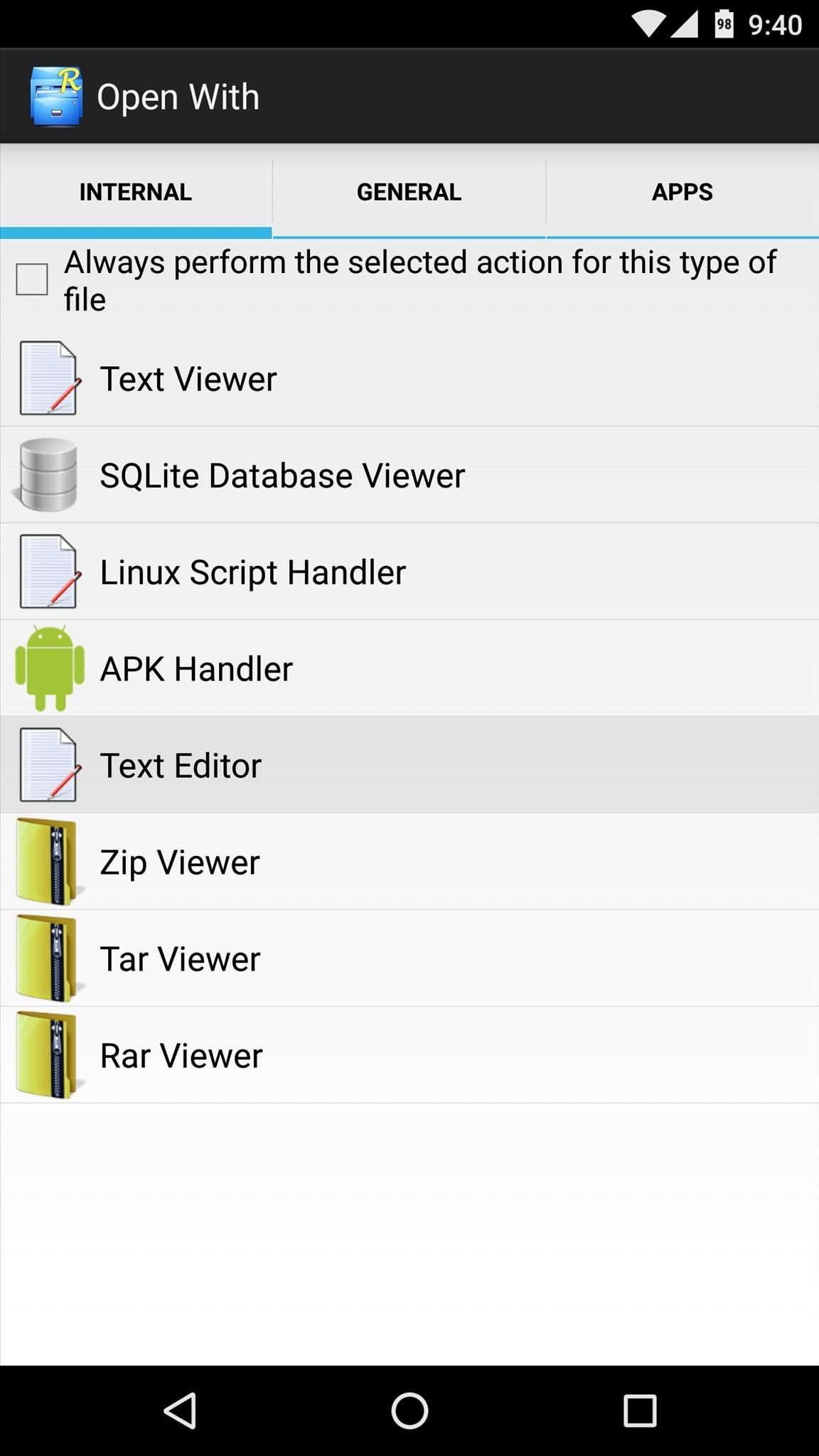
Task: Tap the green Android APK icon
Action: coord(50,668)
